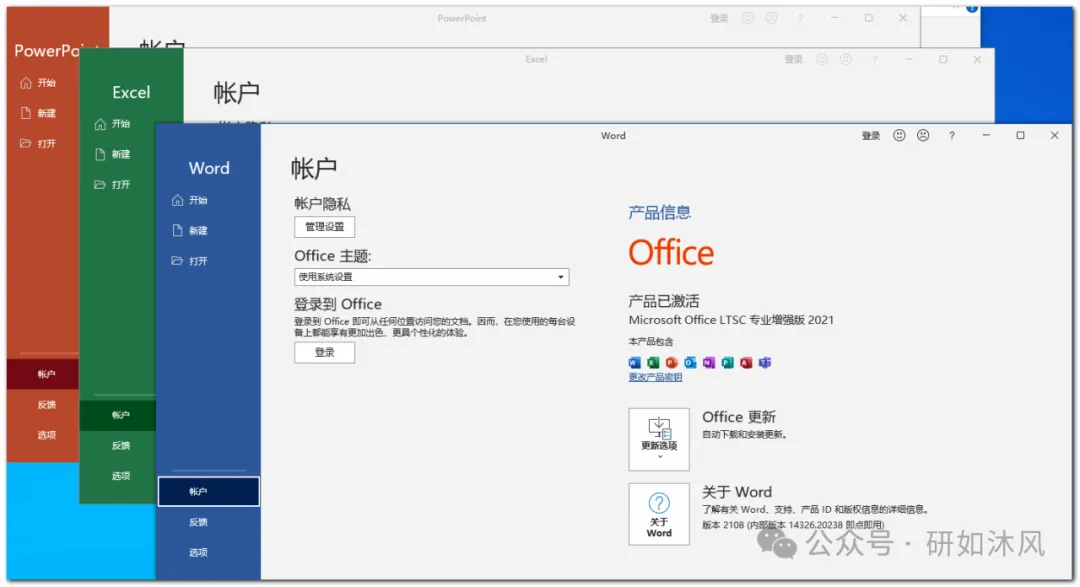Click the frown icon in PowerPoint title bar
Image resolution: width=1080 pixels, height=587 pixels.
click(x=771, y=18)
